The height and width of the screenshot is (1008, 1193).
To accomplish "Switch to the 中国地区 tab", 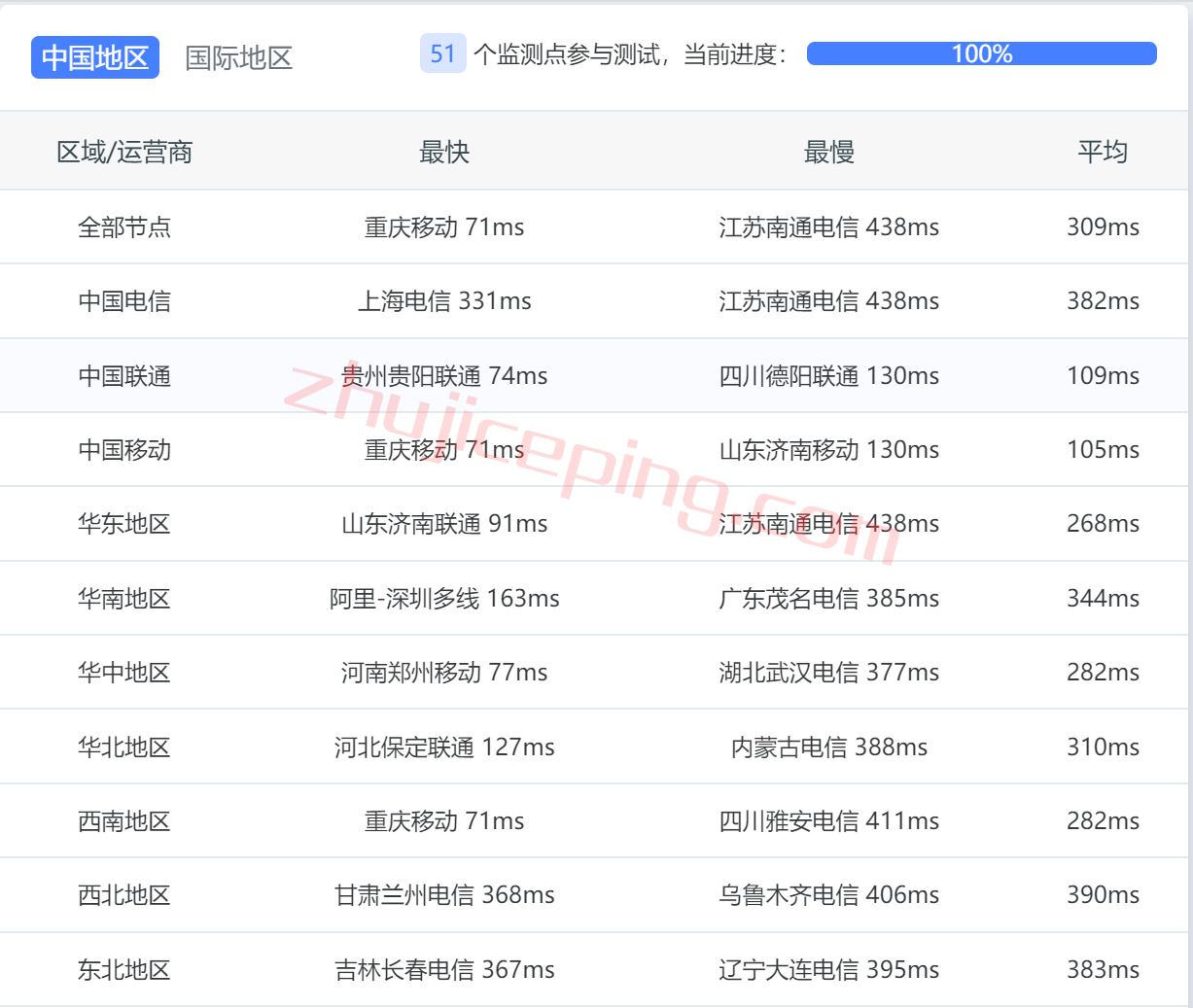I will (95, 57).
